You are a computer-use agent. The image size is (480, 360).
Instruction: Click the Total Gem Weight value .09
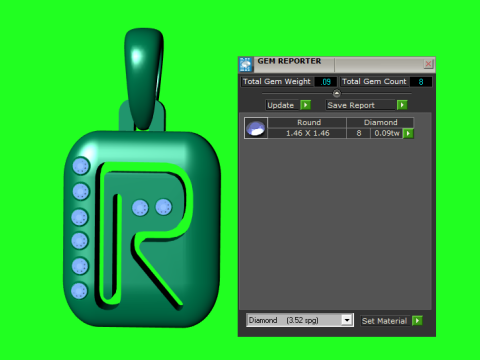click(x=326, y=82)
